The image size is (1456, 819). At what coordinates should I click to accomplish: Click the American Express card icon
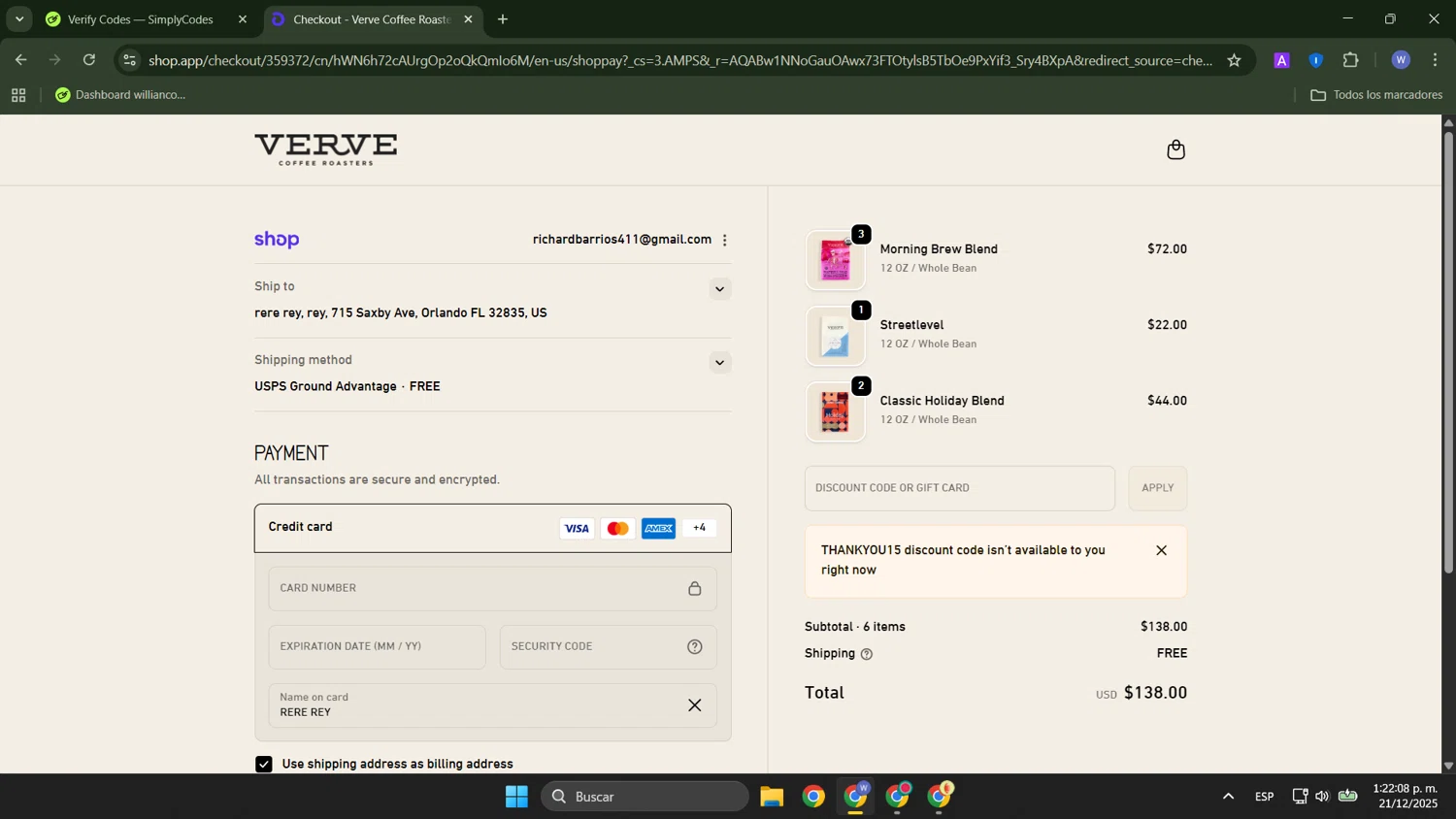[x=658, y=529]
